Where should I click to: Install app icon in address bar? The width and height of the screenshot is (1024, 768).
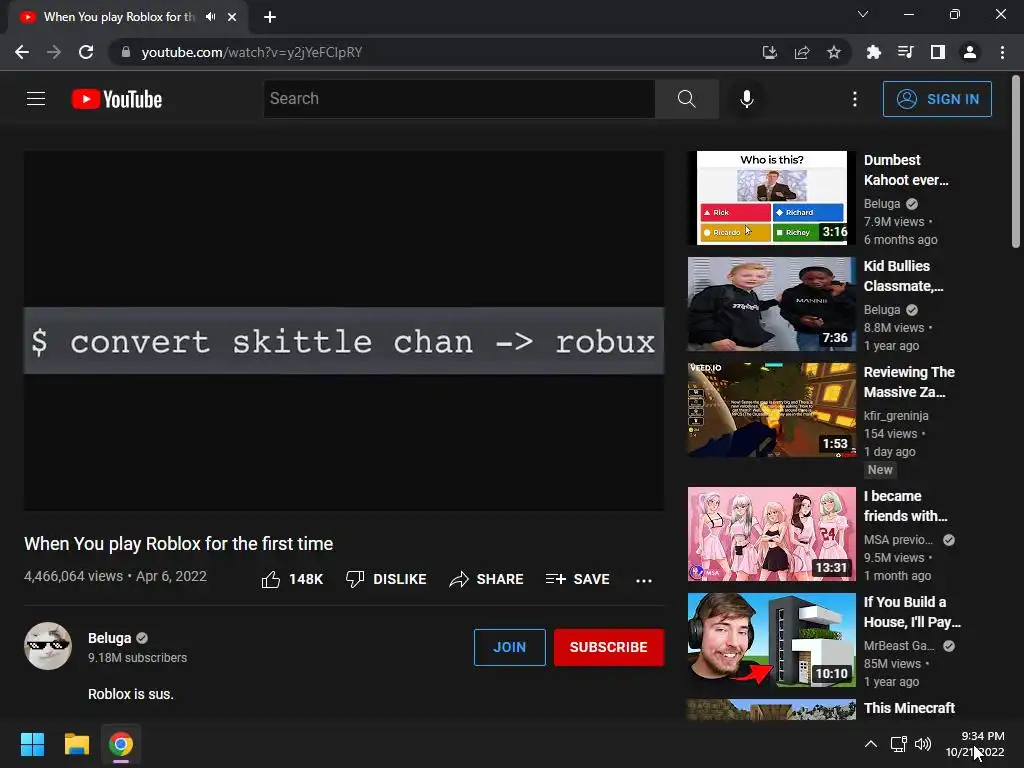pyautogui.click(x=769, y=52)
